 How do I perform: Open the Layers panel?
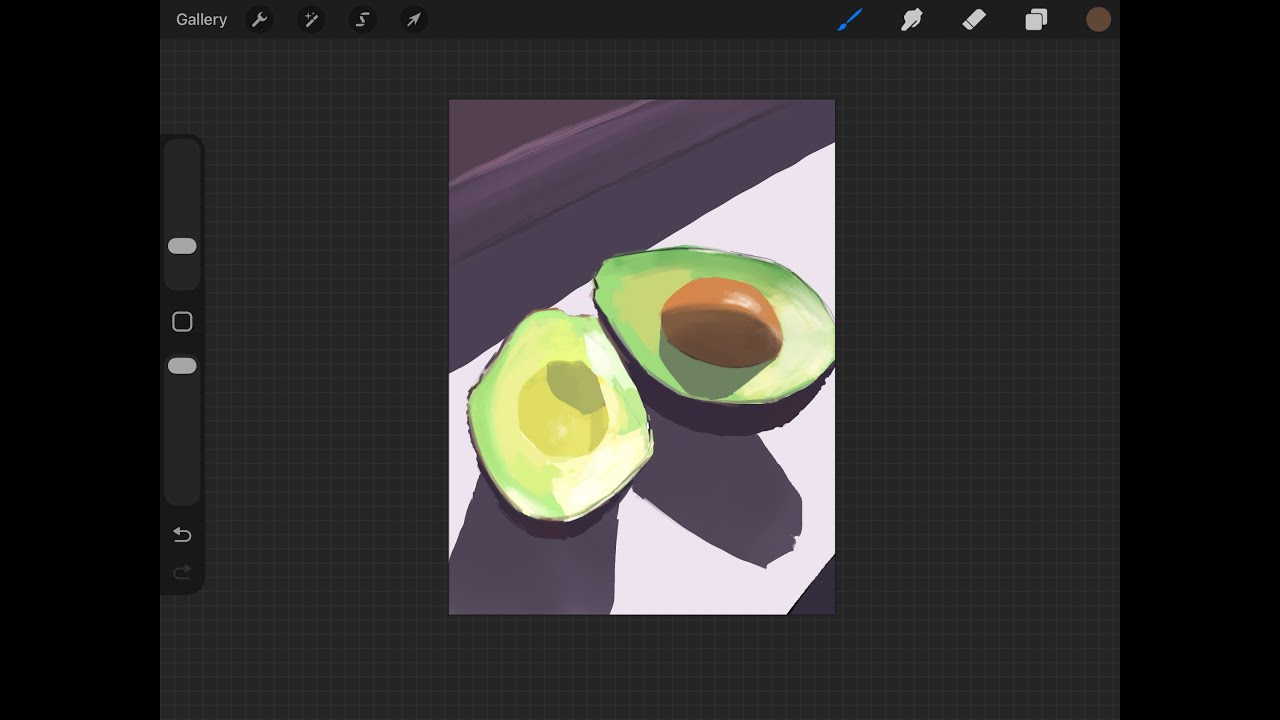tap(1036, 20)
